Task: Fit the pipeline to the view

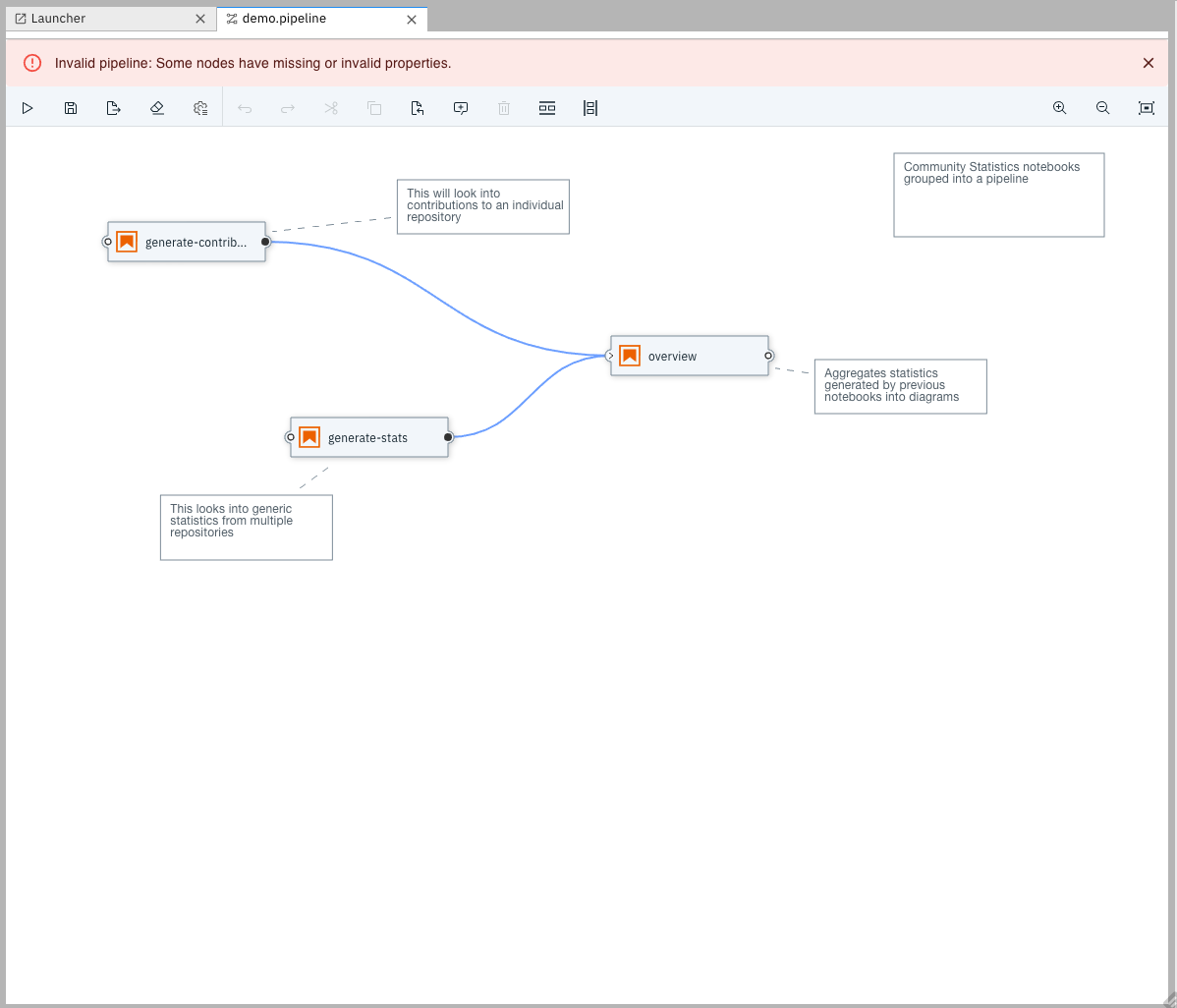Action: [1147, 108]
